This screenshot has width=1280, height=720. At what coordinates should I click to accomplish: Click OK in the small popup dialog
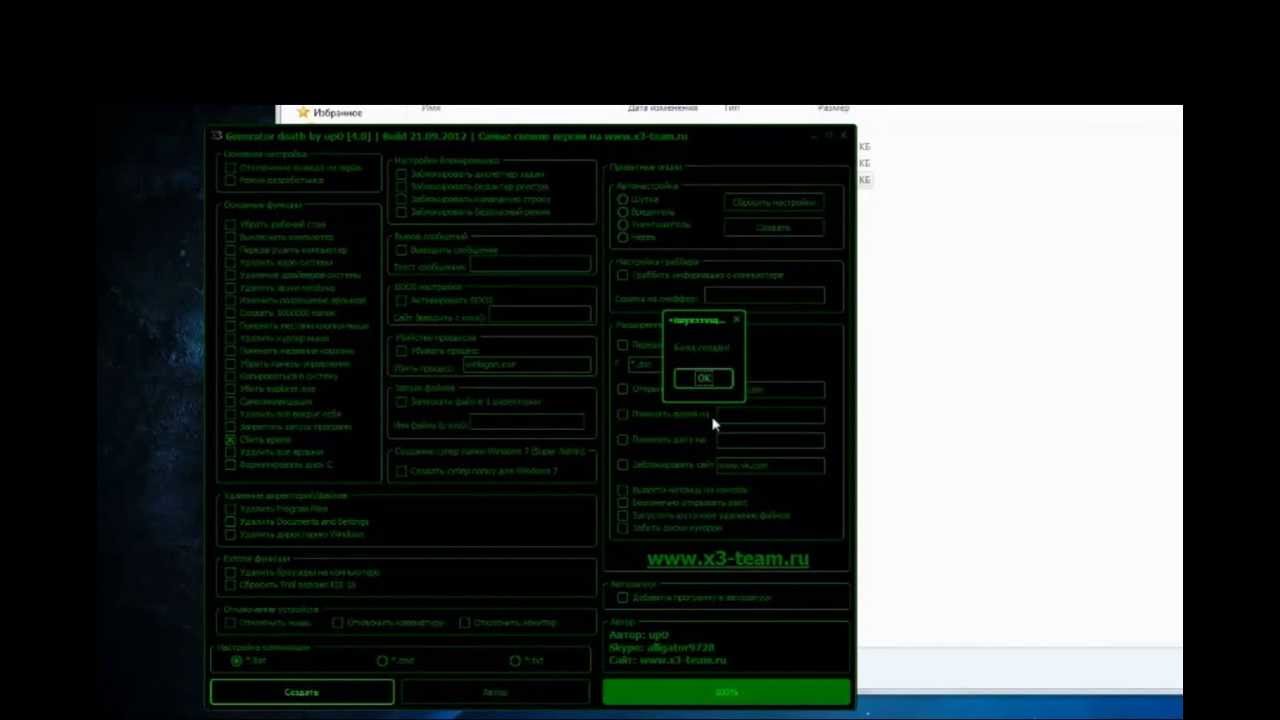tap(703, 378)
